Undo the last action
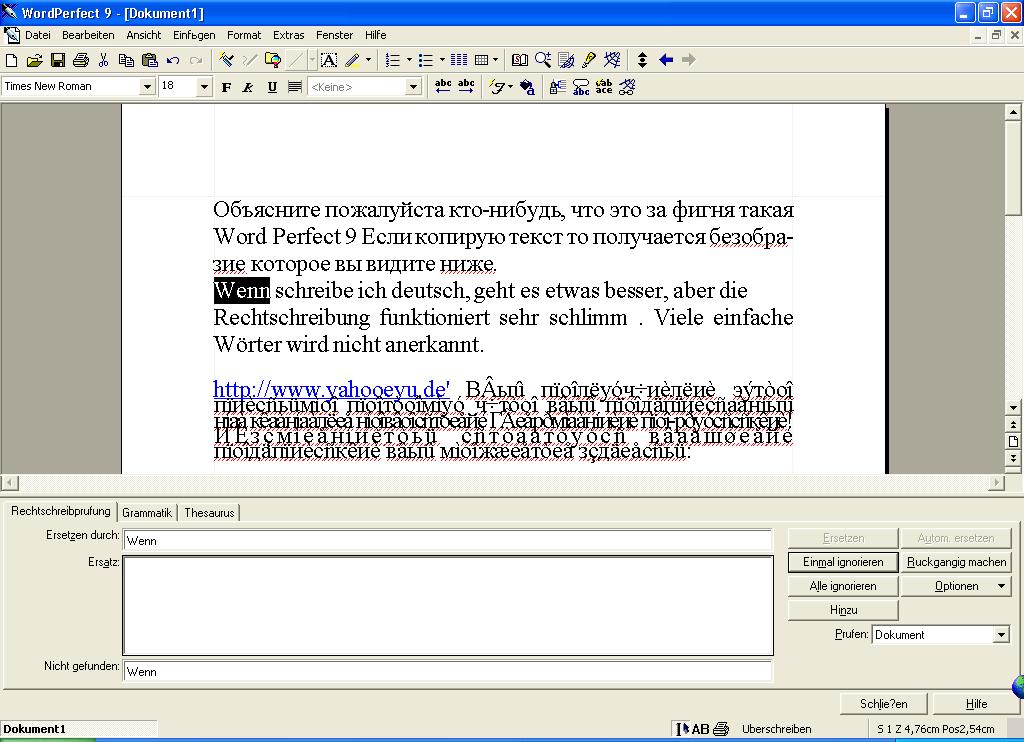Image resolution: width=1024 pixels, height=742 pixels. pyautogui.click(x=173, y=61)
